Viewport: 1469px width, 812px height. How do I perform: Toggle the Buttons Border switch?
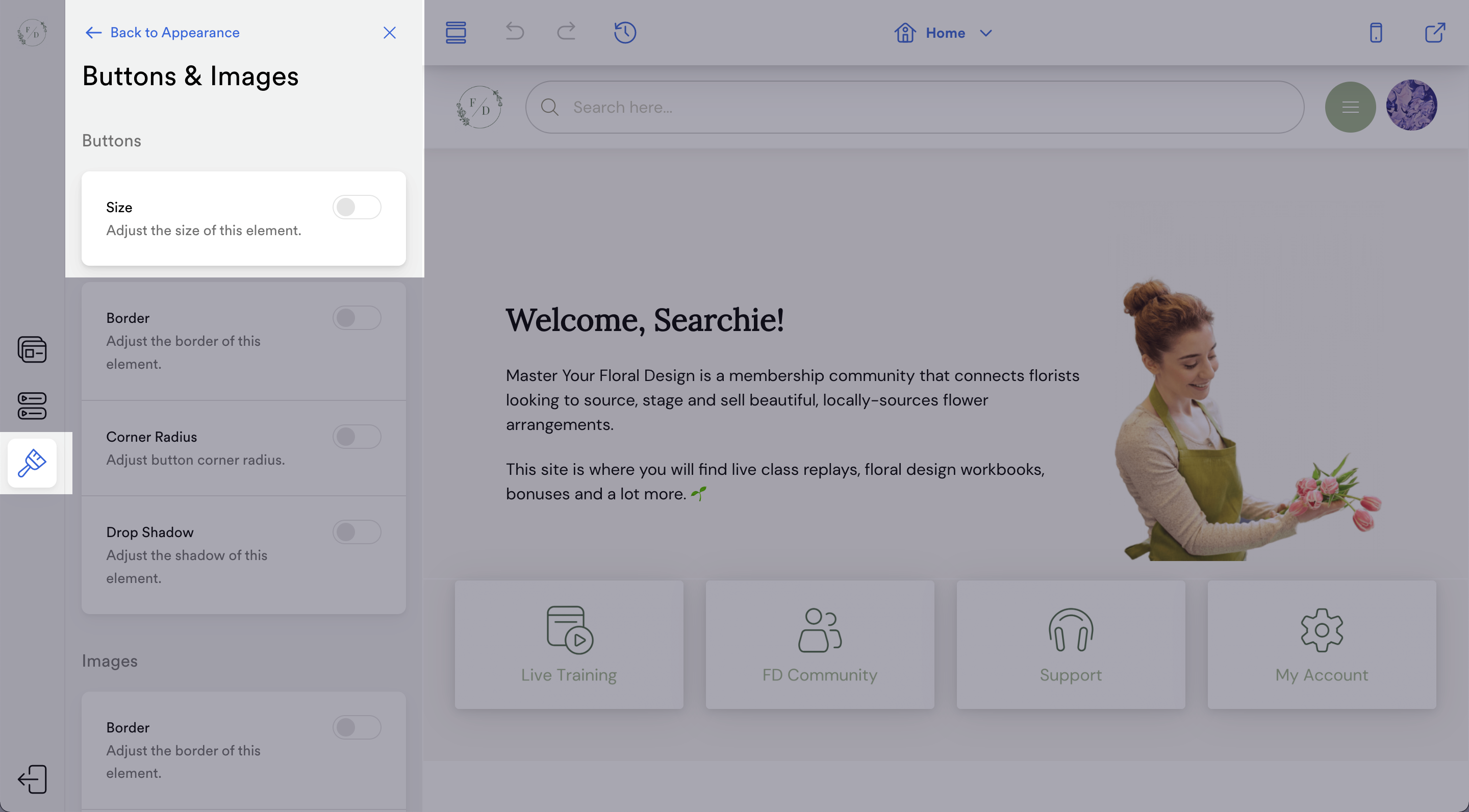[357, 318]
